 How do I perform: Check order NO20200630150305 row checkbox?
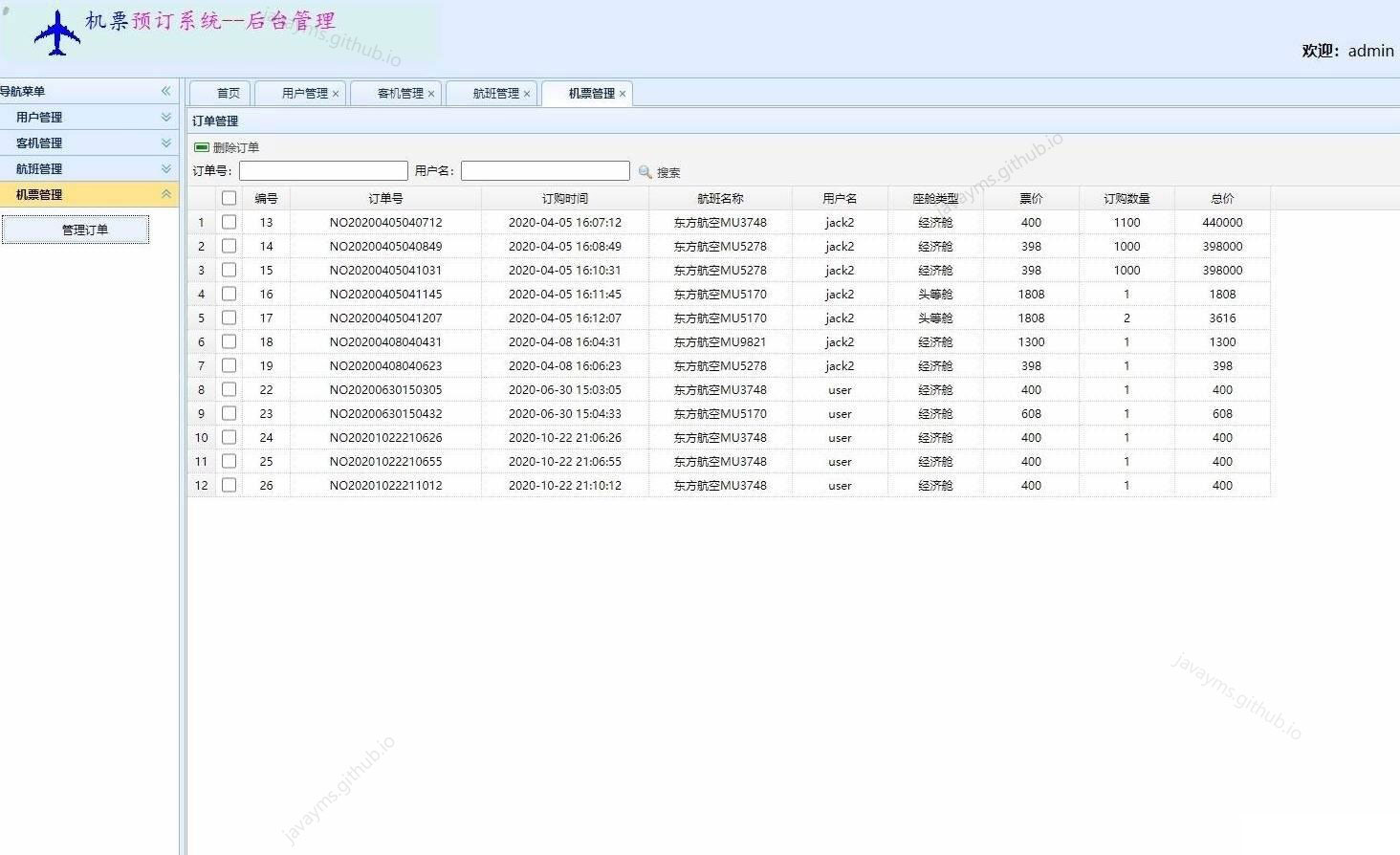pos(229,389)
